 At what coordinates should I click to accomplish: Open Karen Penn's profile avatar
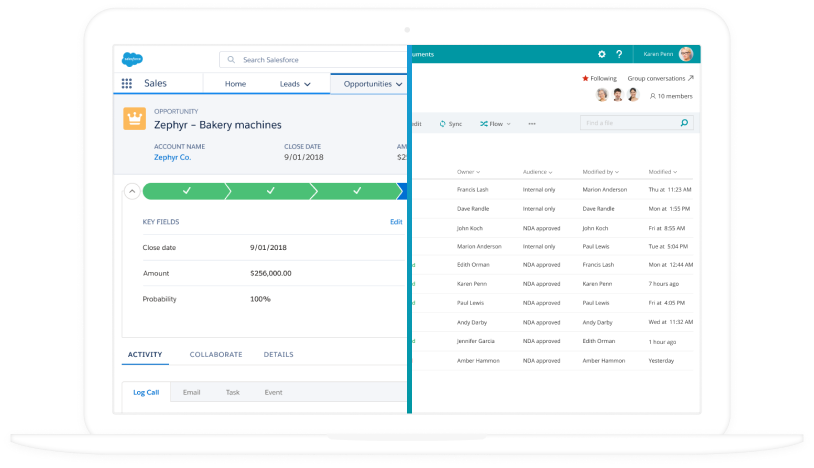686,54
